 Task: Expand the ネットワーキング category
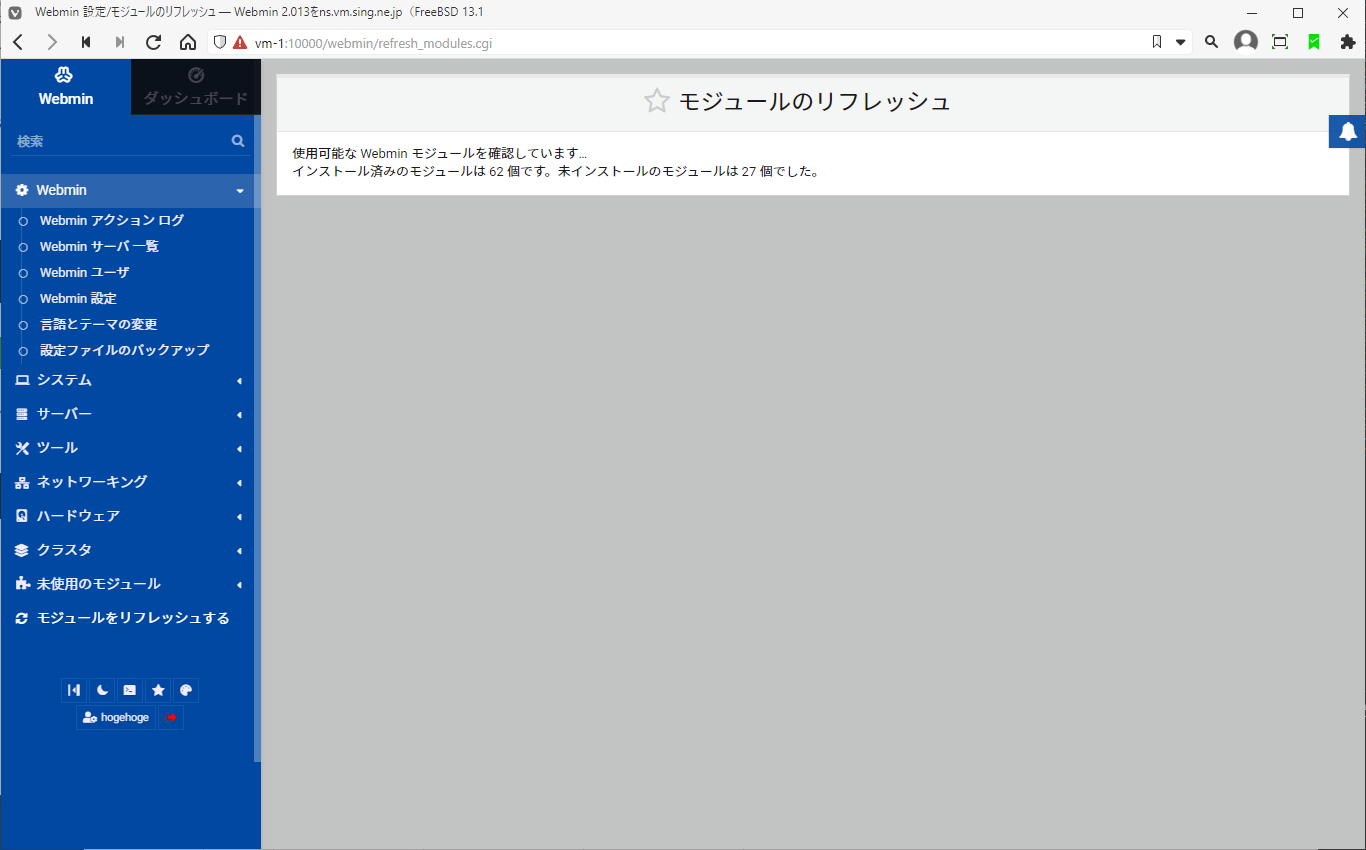(x=128, y=482)
